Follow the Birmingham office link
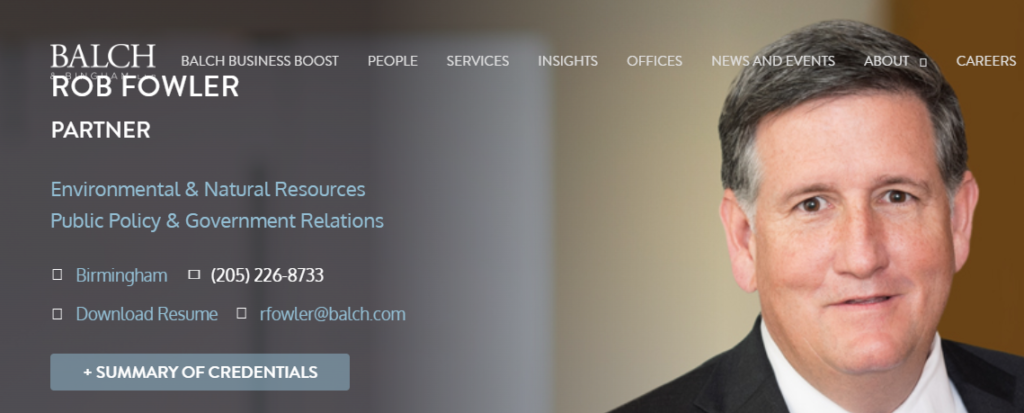Image resolution: width=1024 pixels, height=413 pixels. (121, 275)
